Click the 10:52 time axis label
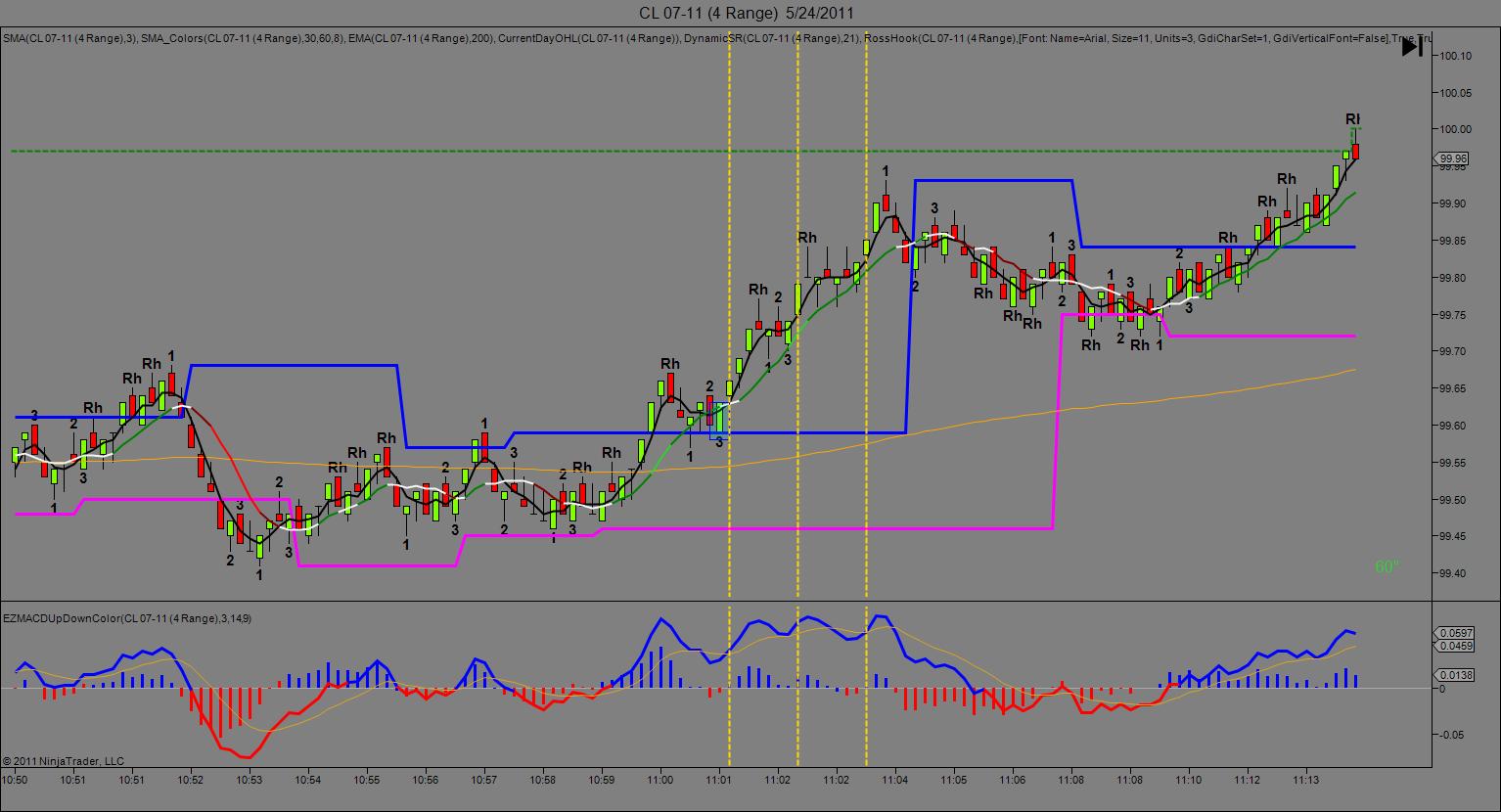 click(191, 780)
